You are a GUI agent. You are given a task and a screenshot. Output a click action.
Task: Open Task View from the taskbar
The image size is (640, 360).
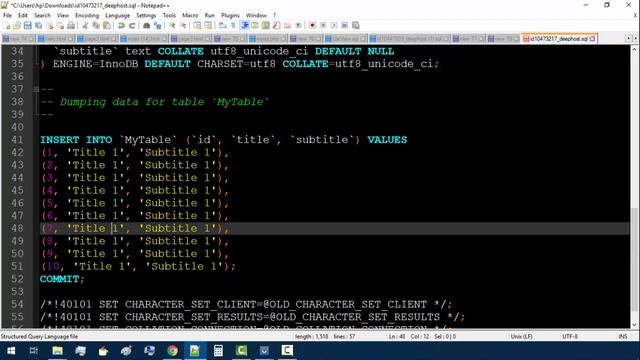coord(34,351)
